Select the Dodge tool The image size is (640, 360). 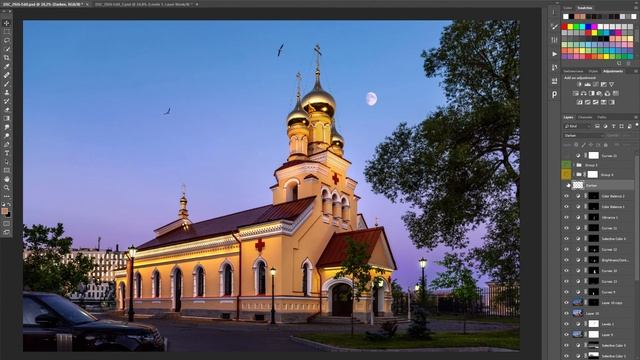[7, 136]
